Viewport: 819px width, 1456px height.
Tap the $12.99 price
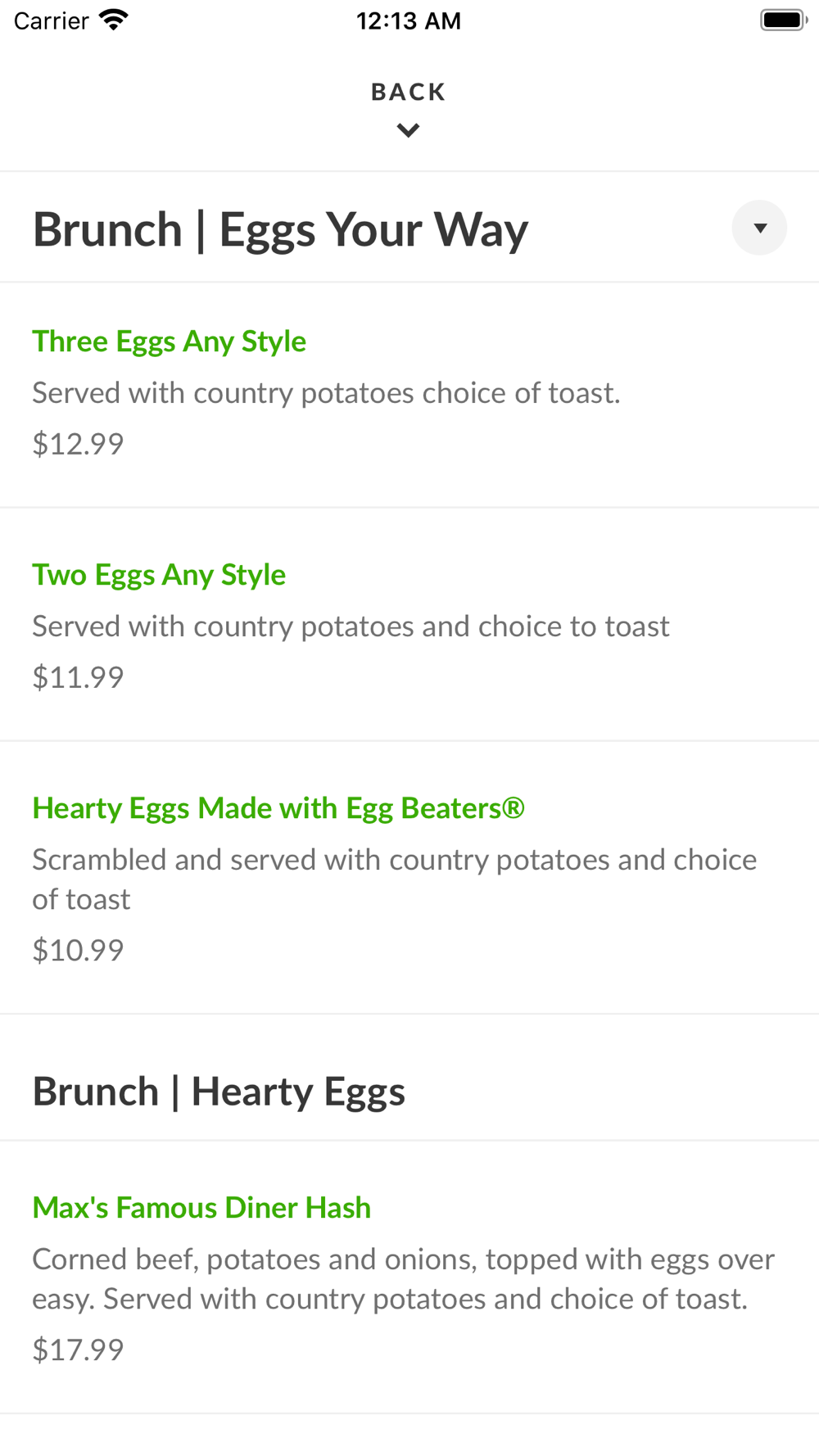click(x=78, y=444)
